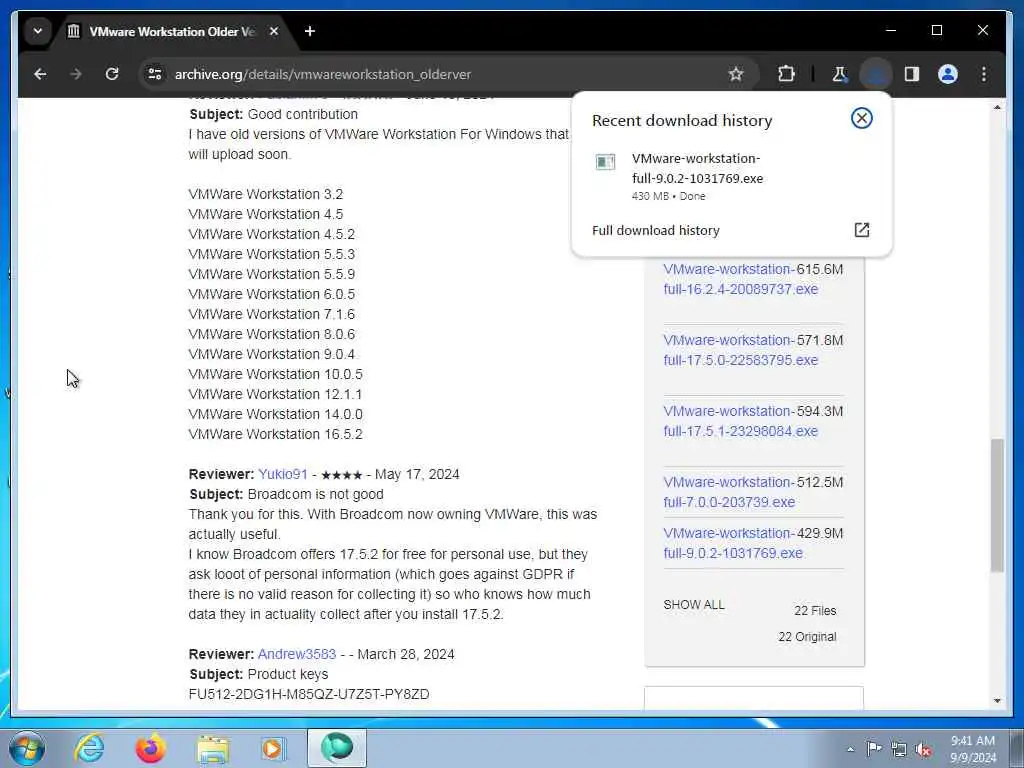
Task: Open Chrome Labs flask icon
Action: tap(839, 74)
